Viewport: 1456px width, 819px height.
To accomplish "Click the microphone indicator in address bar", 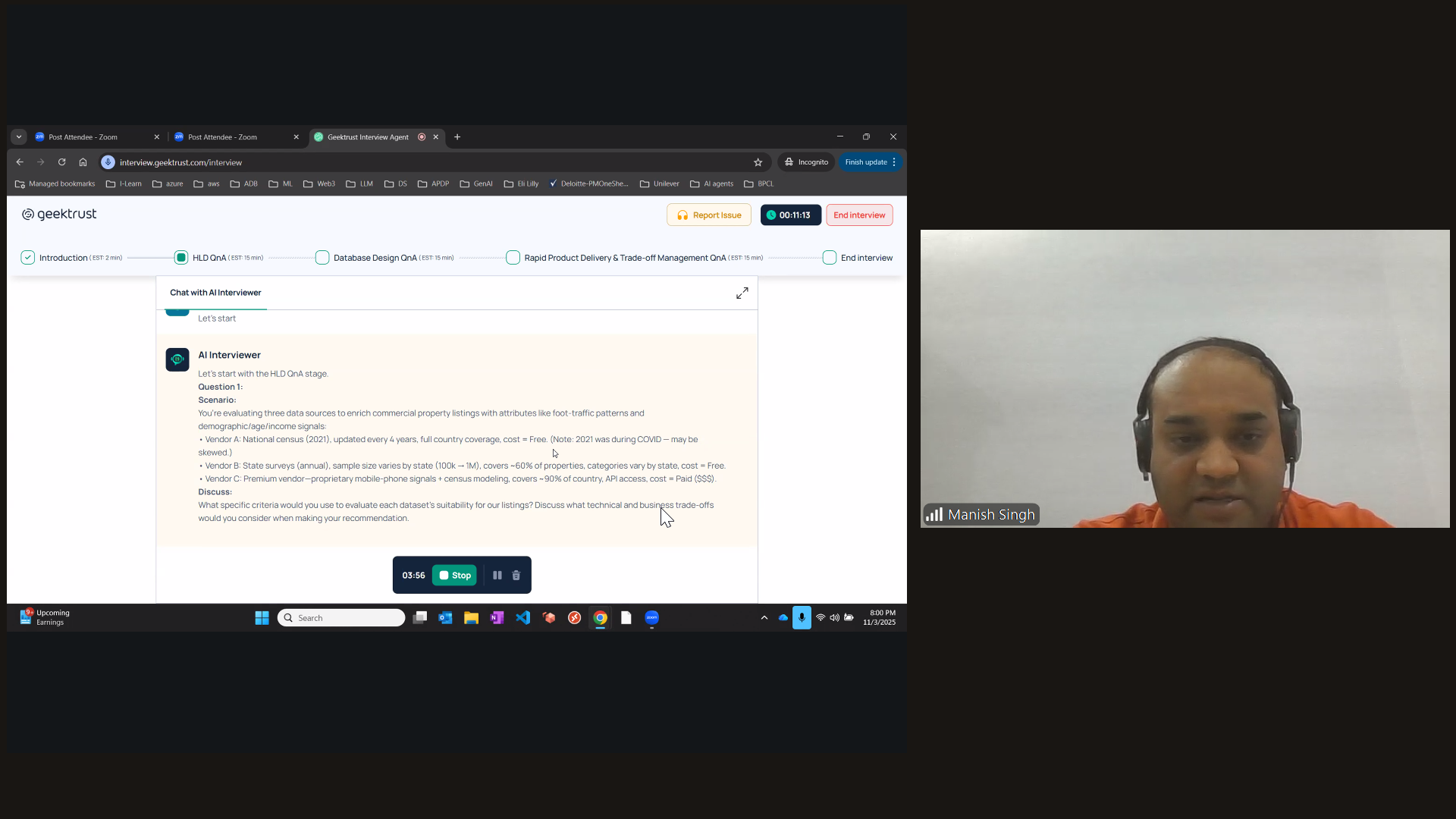I will [108, 162].
